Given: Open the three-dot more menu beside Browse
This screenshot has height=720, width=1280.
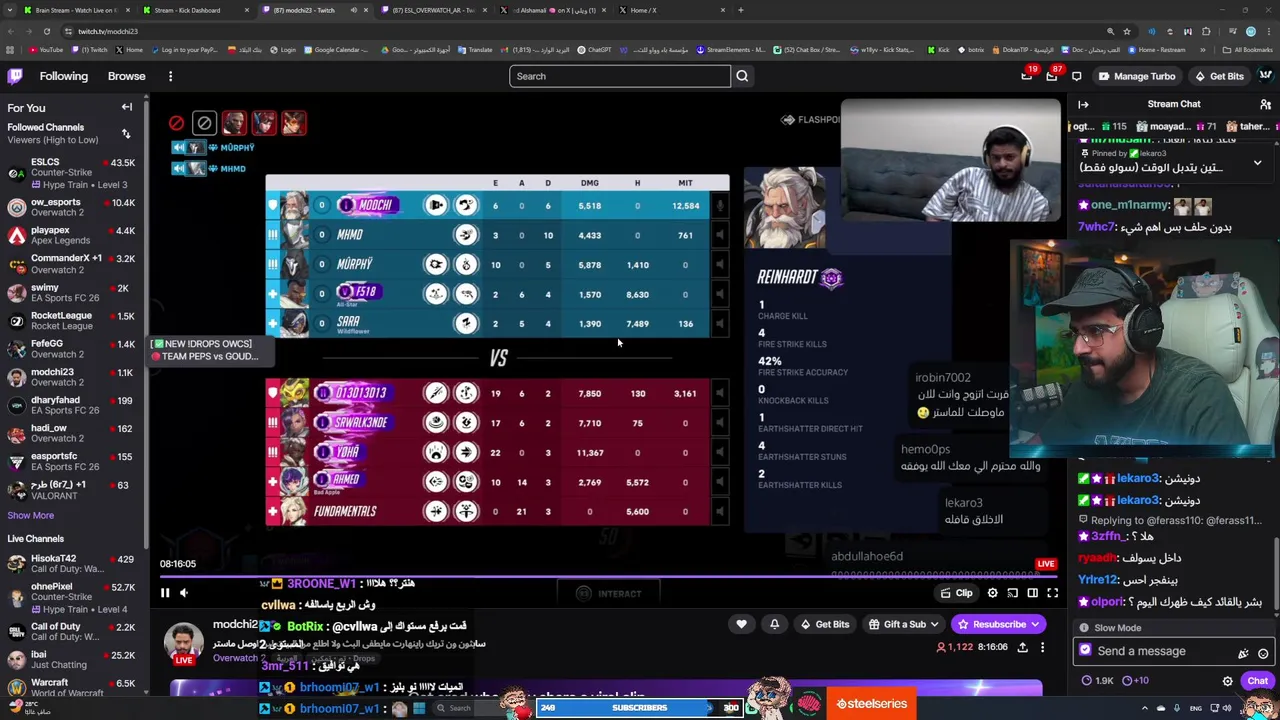Looking at the screenshot, I should [x=170, y=76].
